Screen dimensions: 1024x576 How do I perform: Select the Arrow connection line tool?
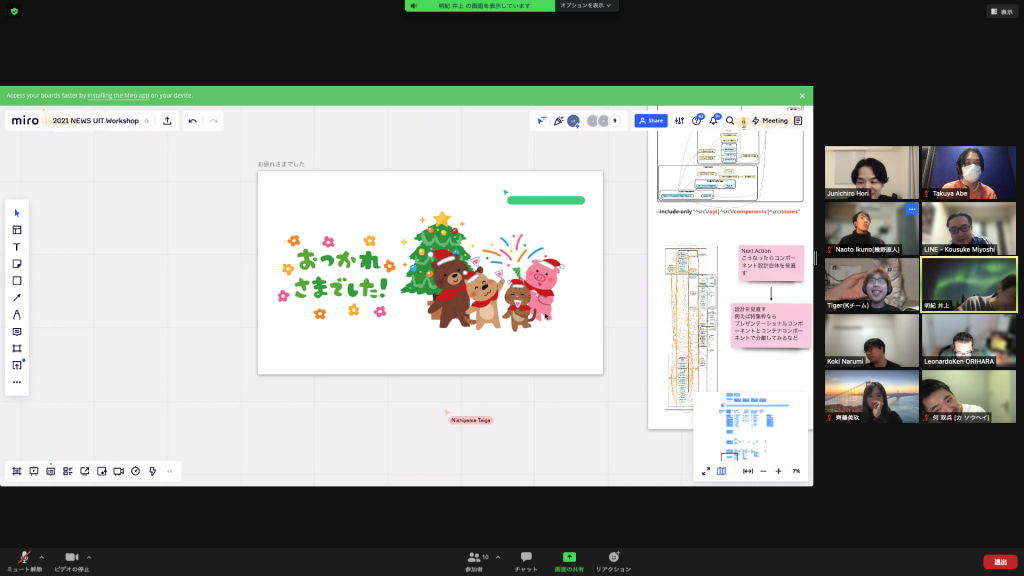tap(17, 298)
